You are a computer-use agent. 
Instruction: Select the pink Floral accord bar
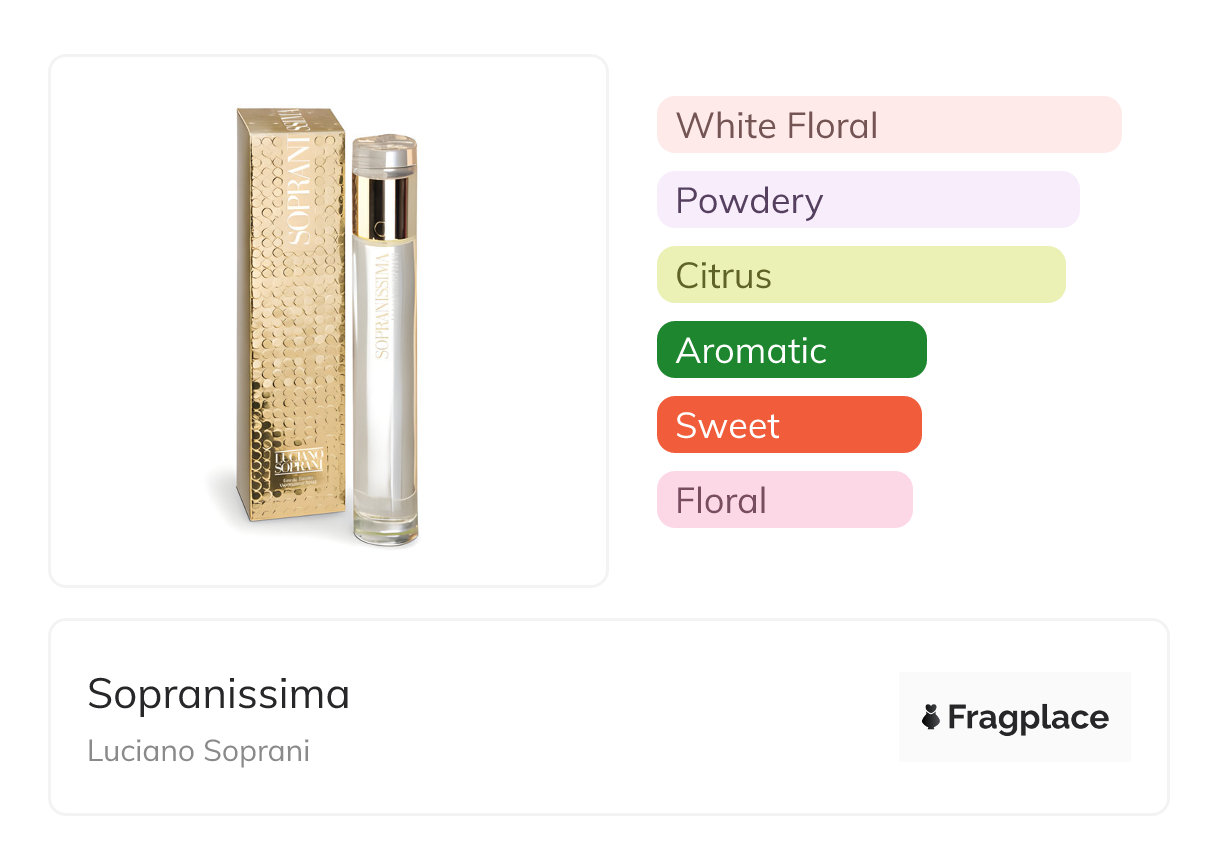tap(784, 500)
